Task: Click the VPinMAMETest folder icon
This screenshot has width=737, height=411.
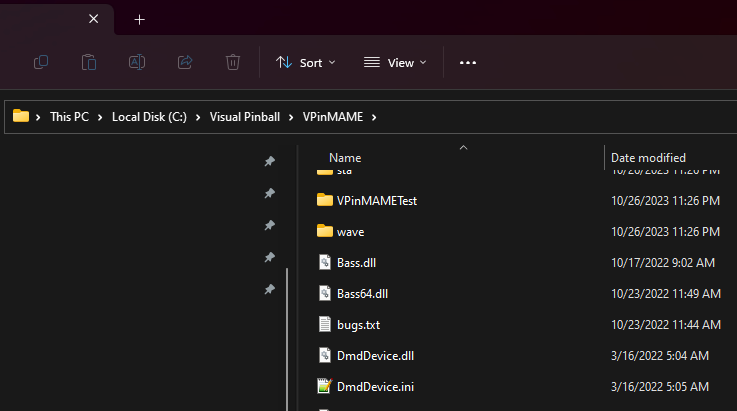Action: point(324,200)
